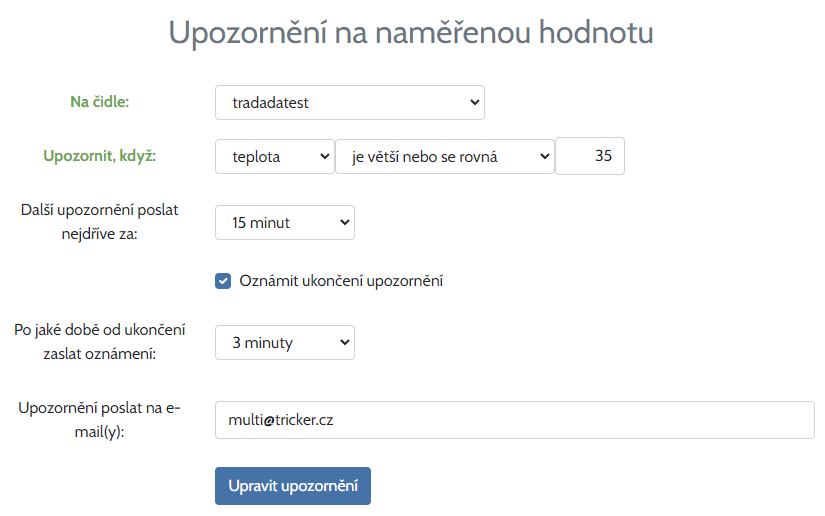Click the "Upozornění na naměřenou hodnotu" heading
This screenshot has width=825, height=516.
(411, 32)
